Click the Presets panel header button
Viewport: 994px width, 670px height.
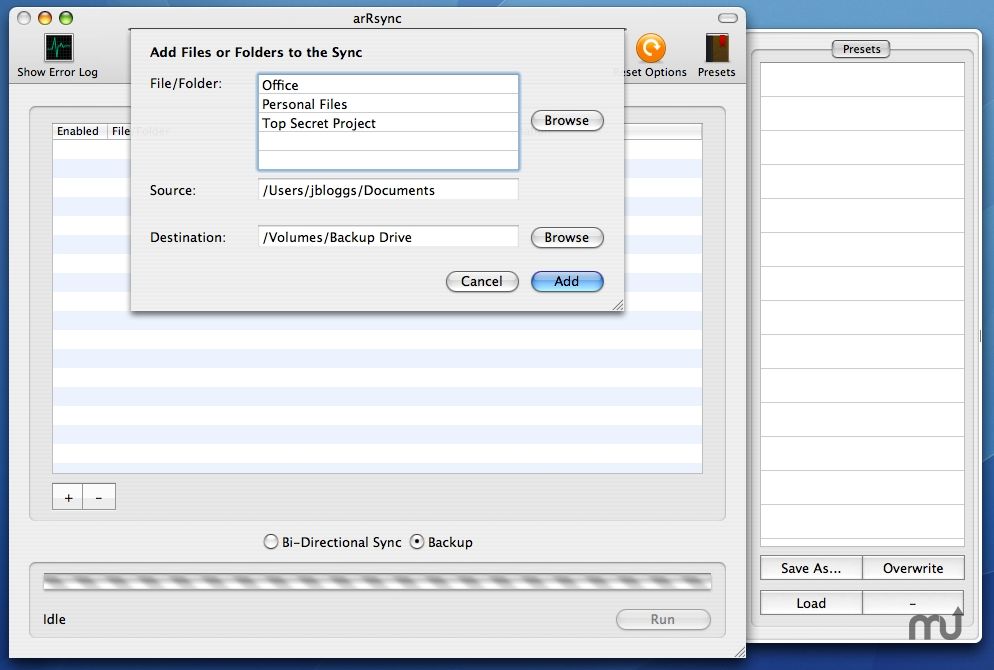point(860,48)
